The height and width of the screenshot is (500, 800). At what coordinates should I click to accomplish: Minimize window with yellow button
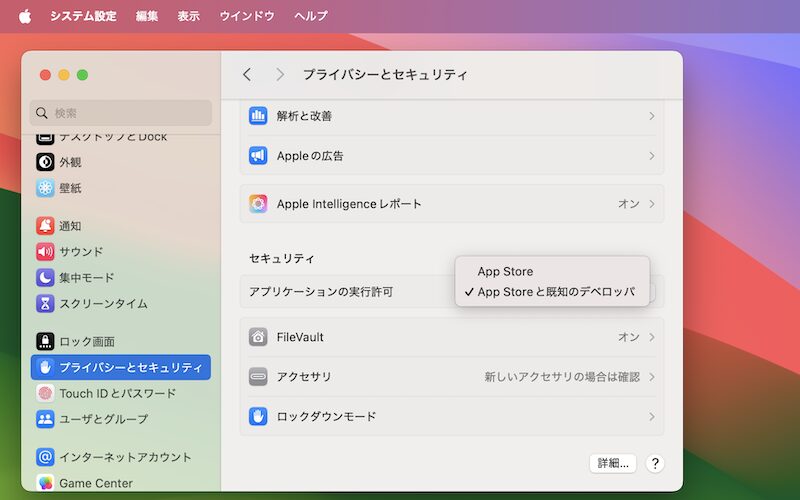coord(64,75)
